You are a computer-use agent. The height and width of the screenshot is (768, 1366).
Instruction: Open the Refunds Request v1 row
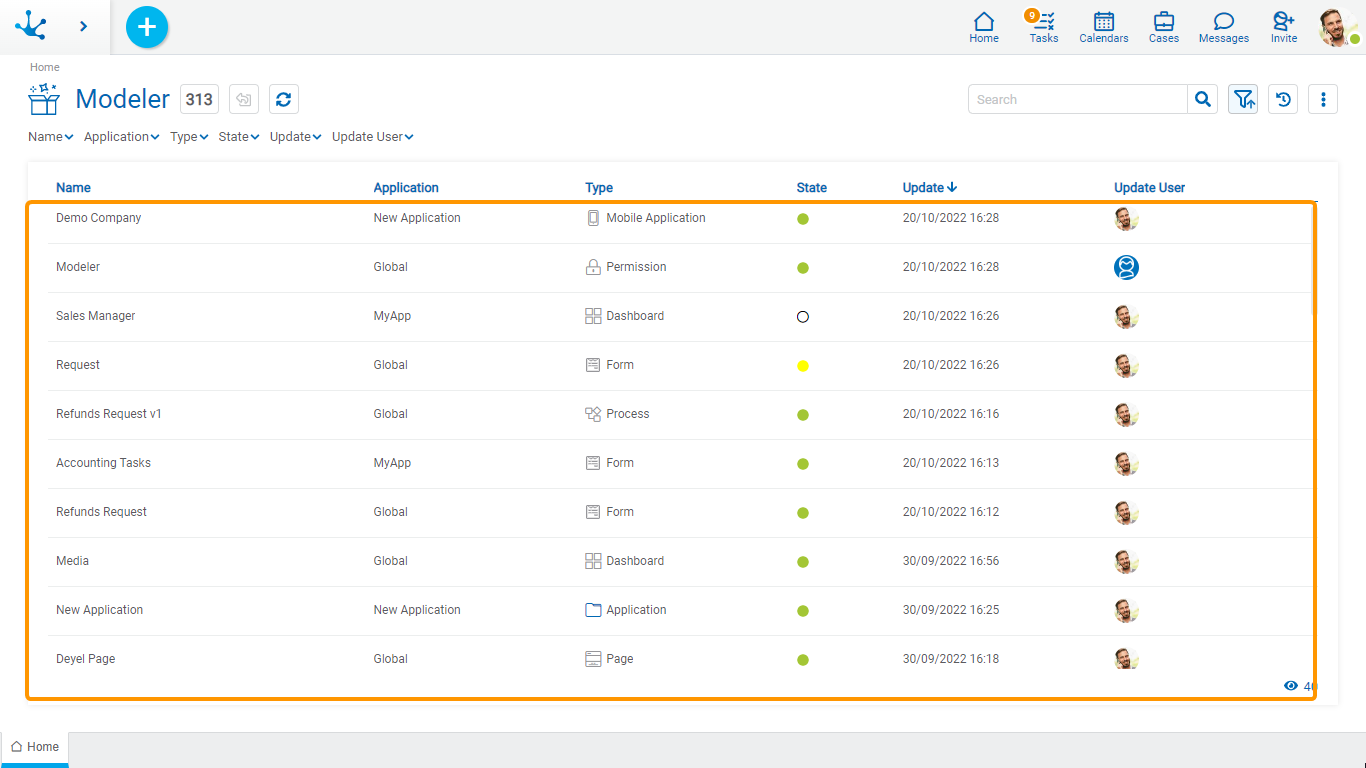pyautogui.click(x=680, y=414)
